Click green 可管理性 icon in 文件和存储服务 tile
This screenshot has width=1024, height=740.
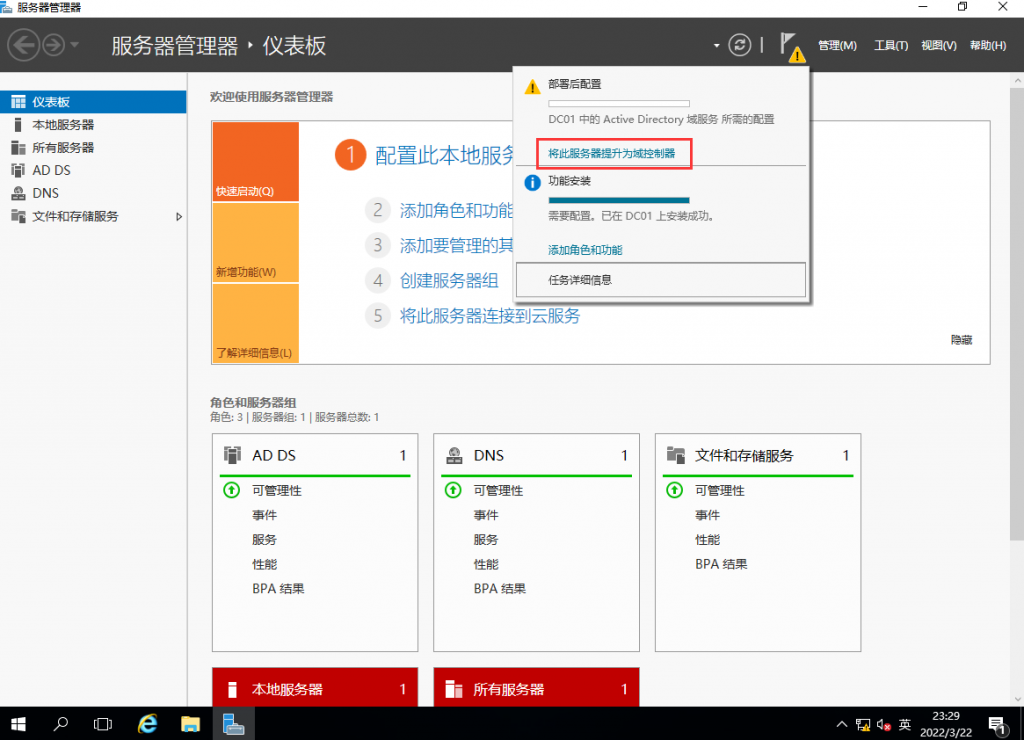[x=675, y=490]
